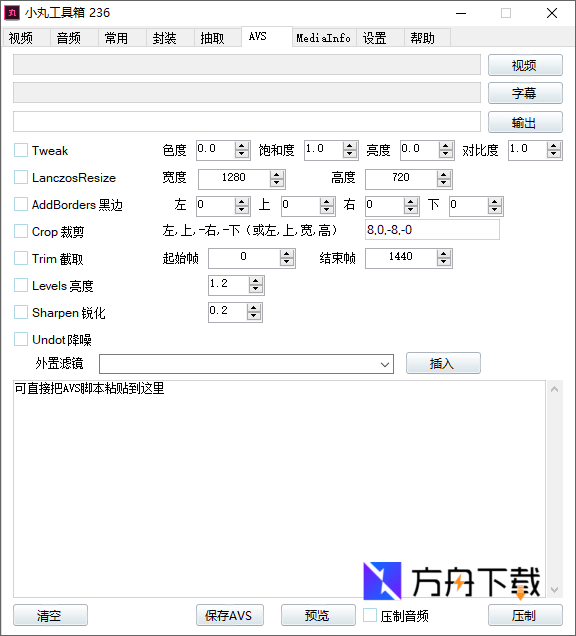
Task: Click the Crop parameters field 8,0,-8,-0
Action: [432, 230]
